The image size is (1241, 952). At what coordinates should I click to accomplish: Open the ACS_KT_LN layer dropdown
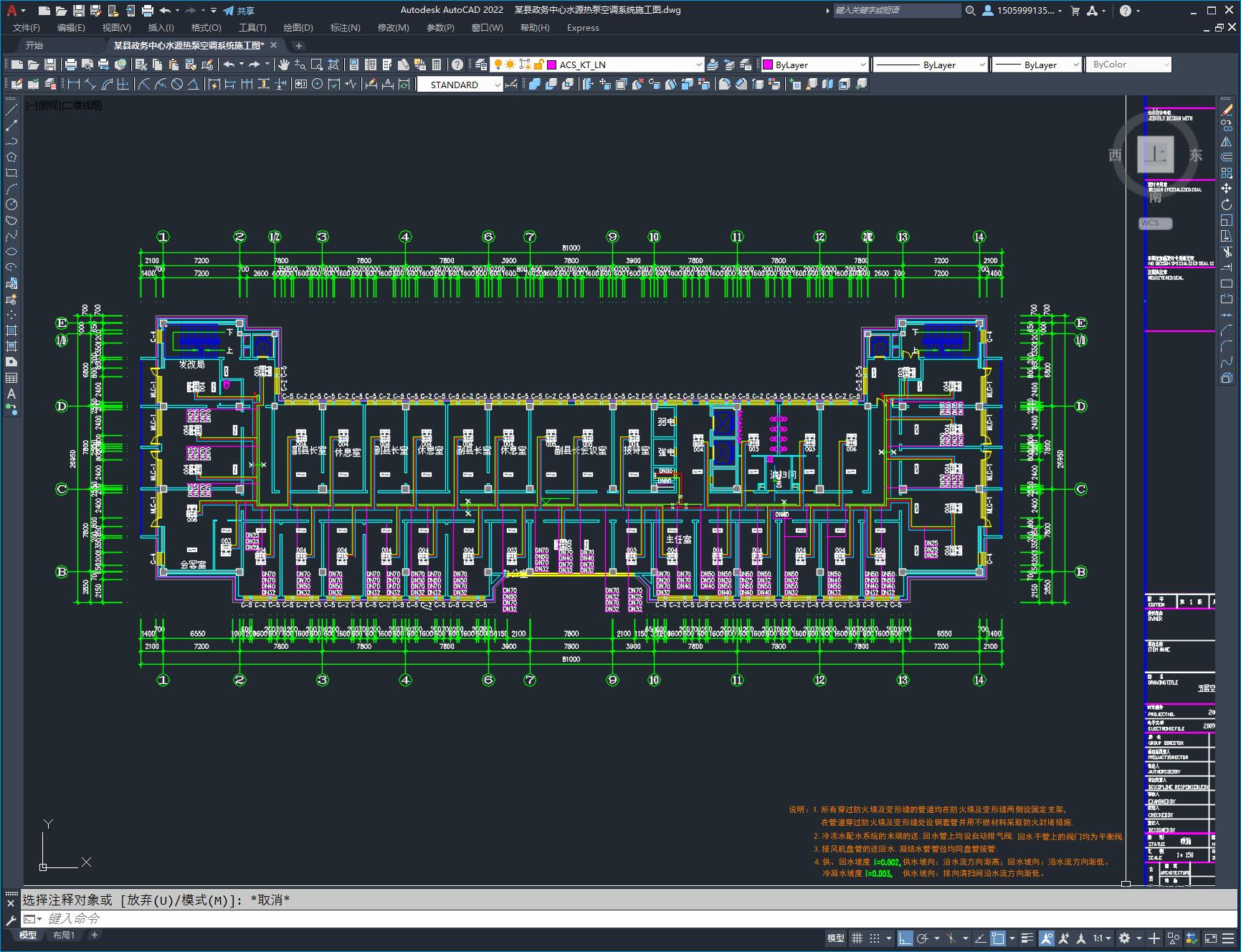tap(698, 65)
